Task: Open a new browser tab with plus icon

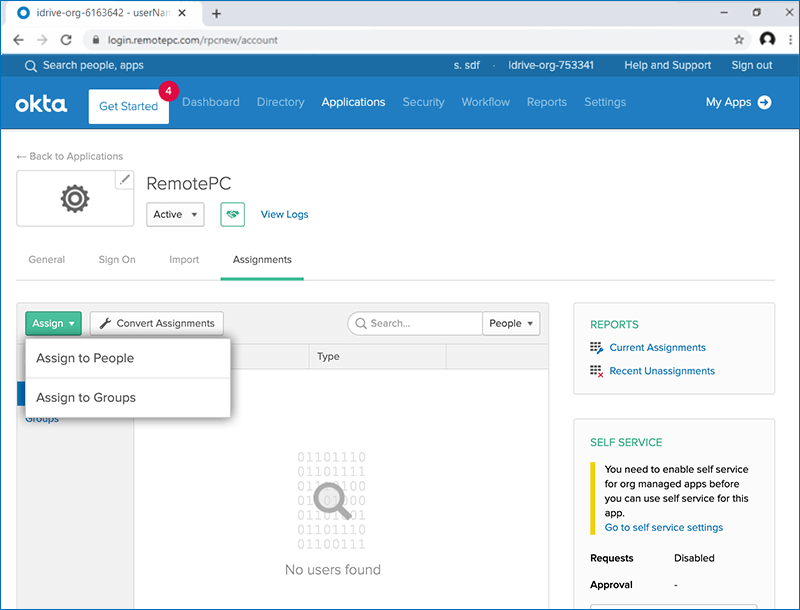Action: [216, 14]
